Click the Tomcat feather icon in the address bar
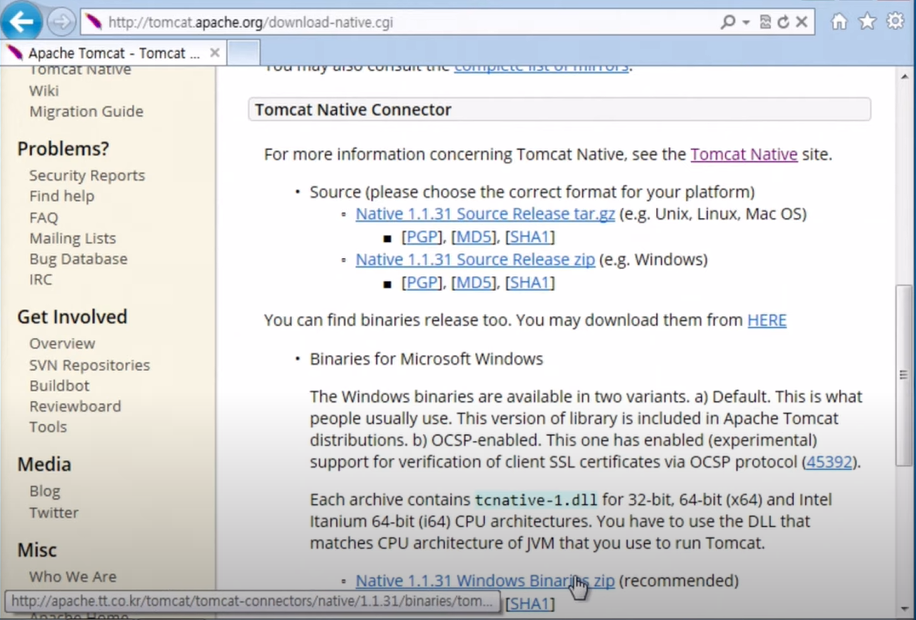This screenshot has width=916, height=620. [93, 22]
